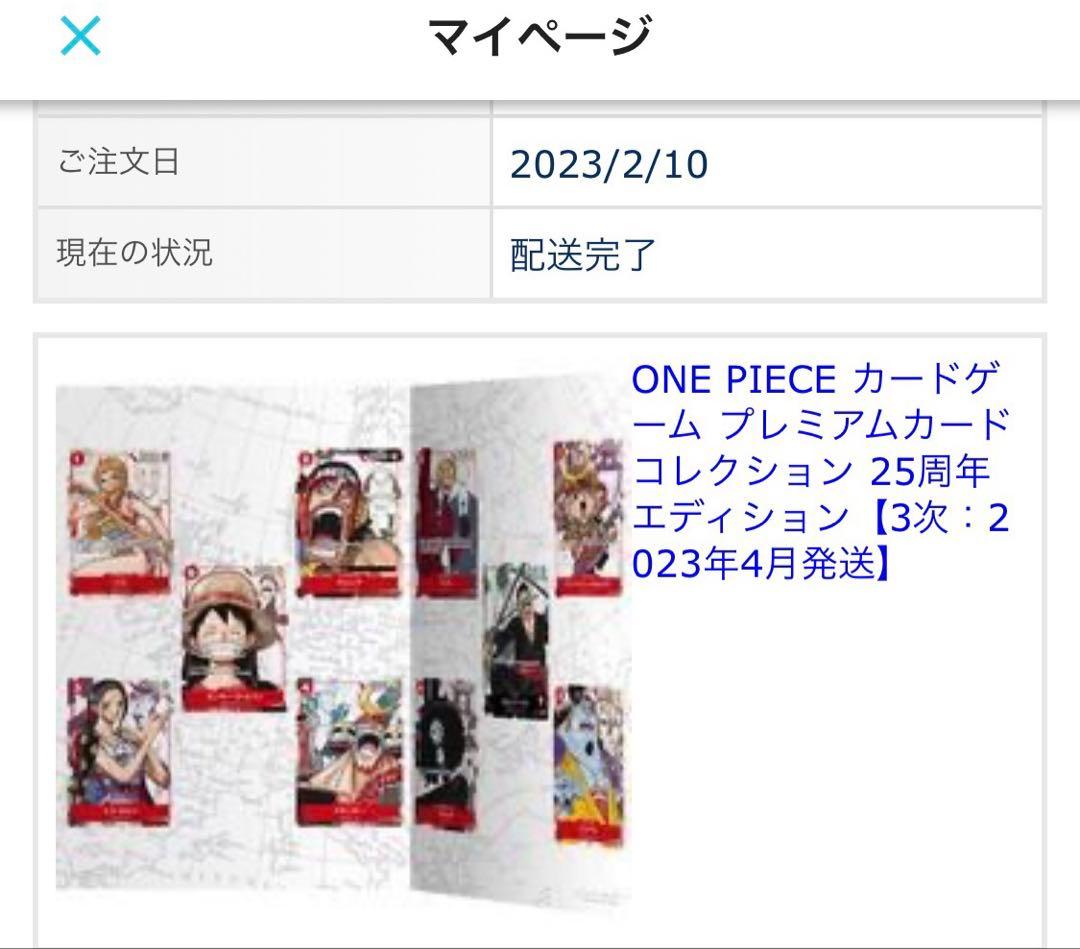Viewport: 1080px width, 949px height.
Task: Select the Nico Robin card artwork
Action: pos(119,751)
